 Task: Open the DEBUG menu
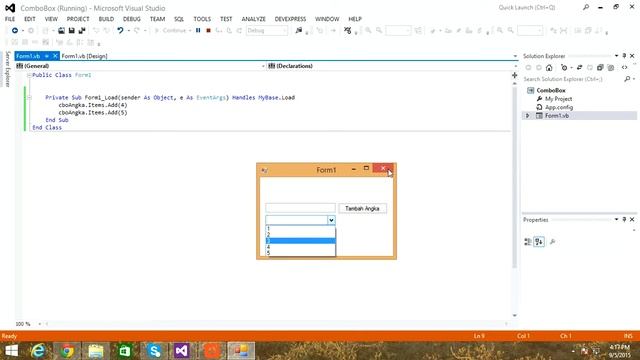131,19
